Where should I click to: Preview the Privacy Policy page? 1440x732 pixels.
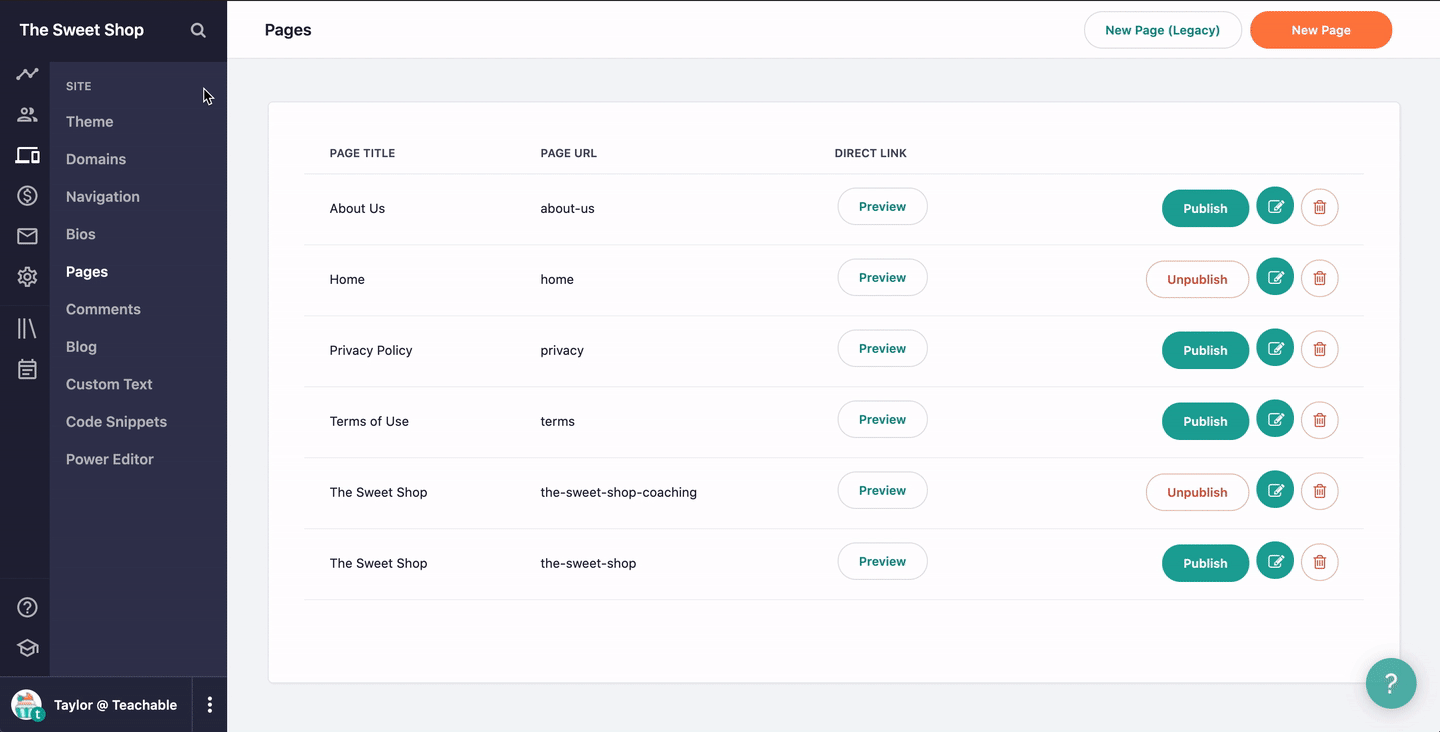tap(882, 349)
